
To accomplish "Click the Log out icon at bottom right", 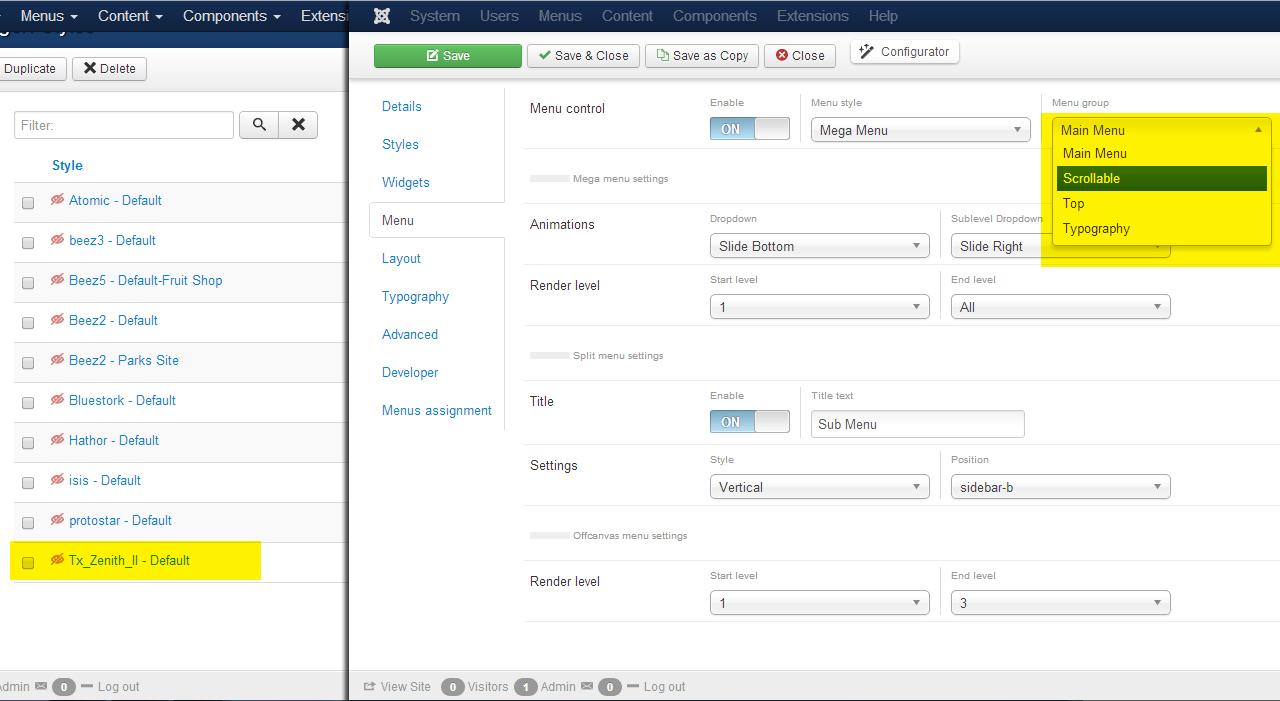I will coord(634,686).
